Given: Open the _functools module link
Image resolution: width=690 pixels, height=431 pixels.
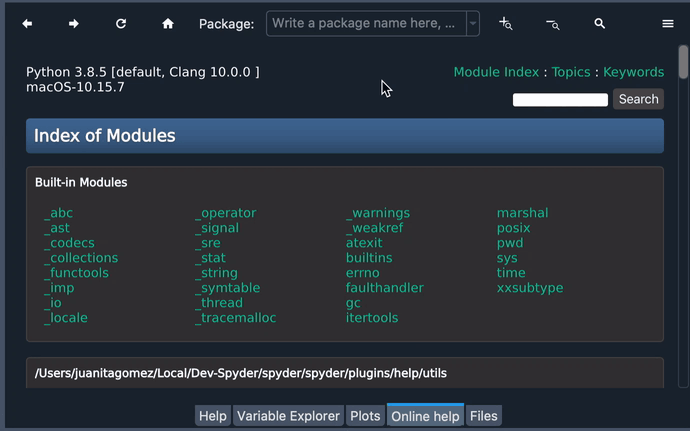Looking at the screenshot, I should (76, 273).
